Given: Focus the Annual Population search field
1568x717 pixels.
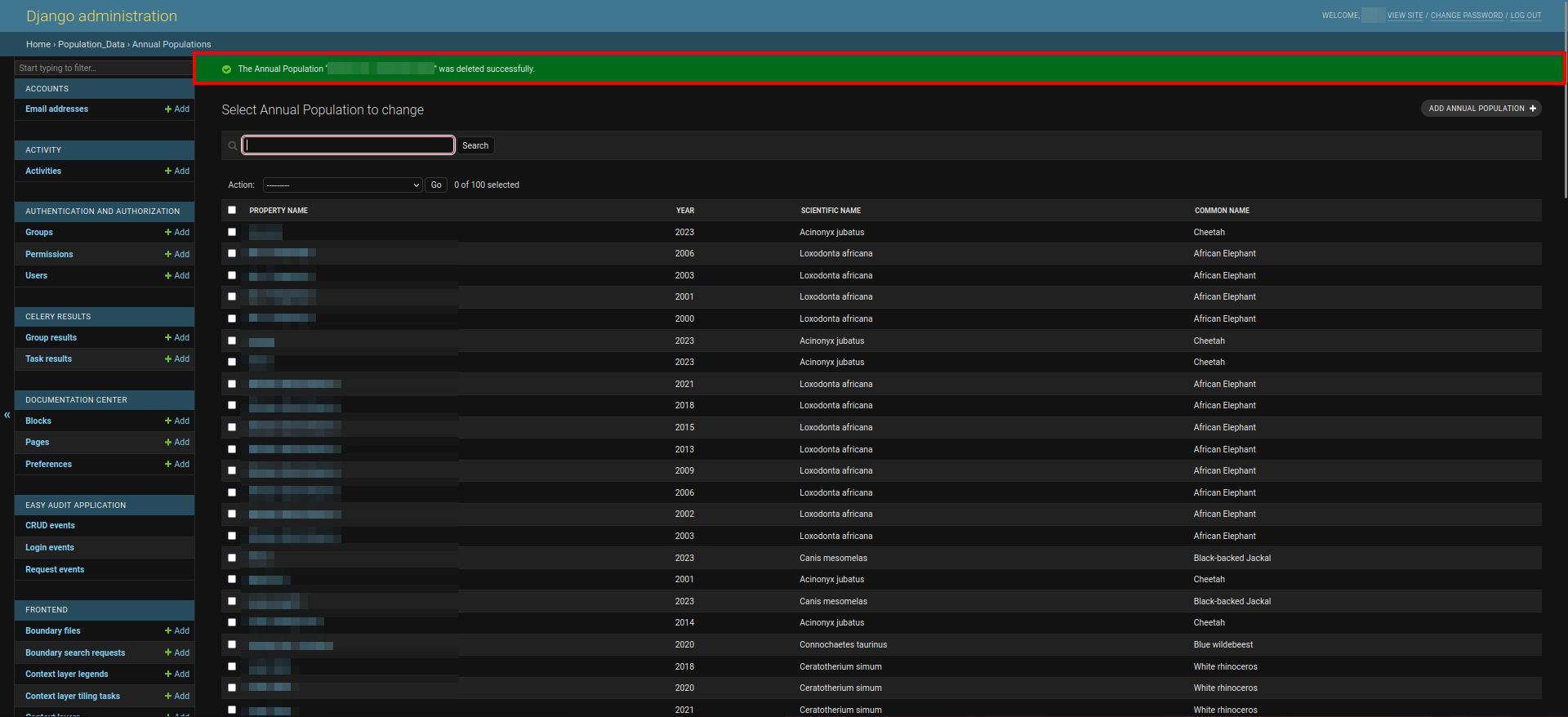Looking at the screenshot, I should pyautogui.click(x=348, y=145).
